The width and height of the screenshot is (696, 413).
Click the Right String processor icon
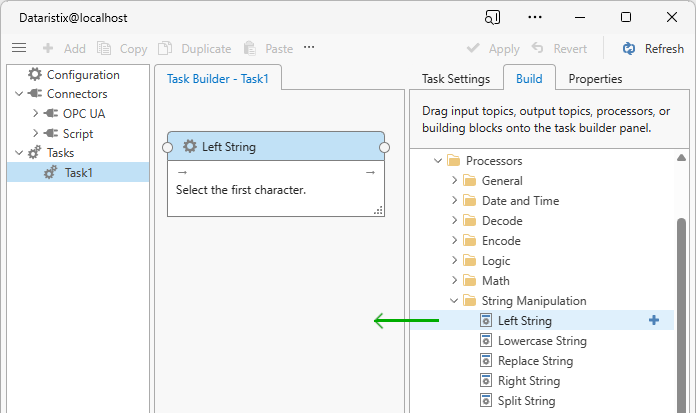pyautogui.click(x=486, y=380)
